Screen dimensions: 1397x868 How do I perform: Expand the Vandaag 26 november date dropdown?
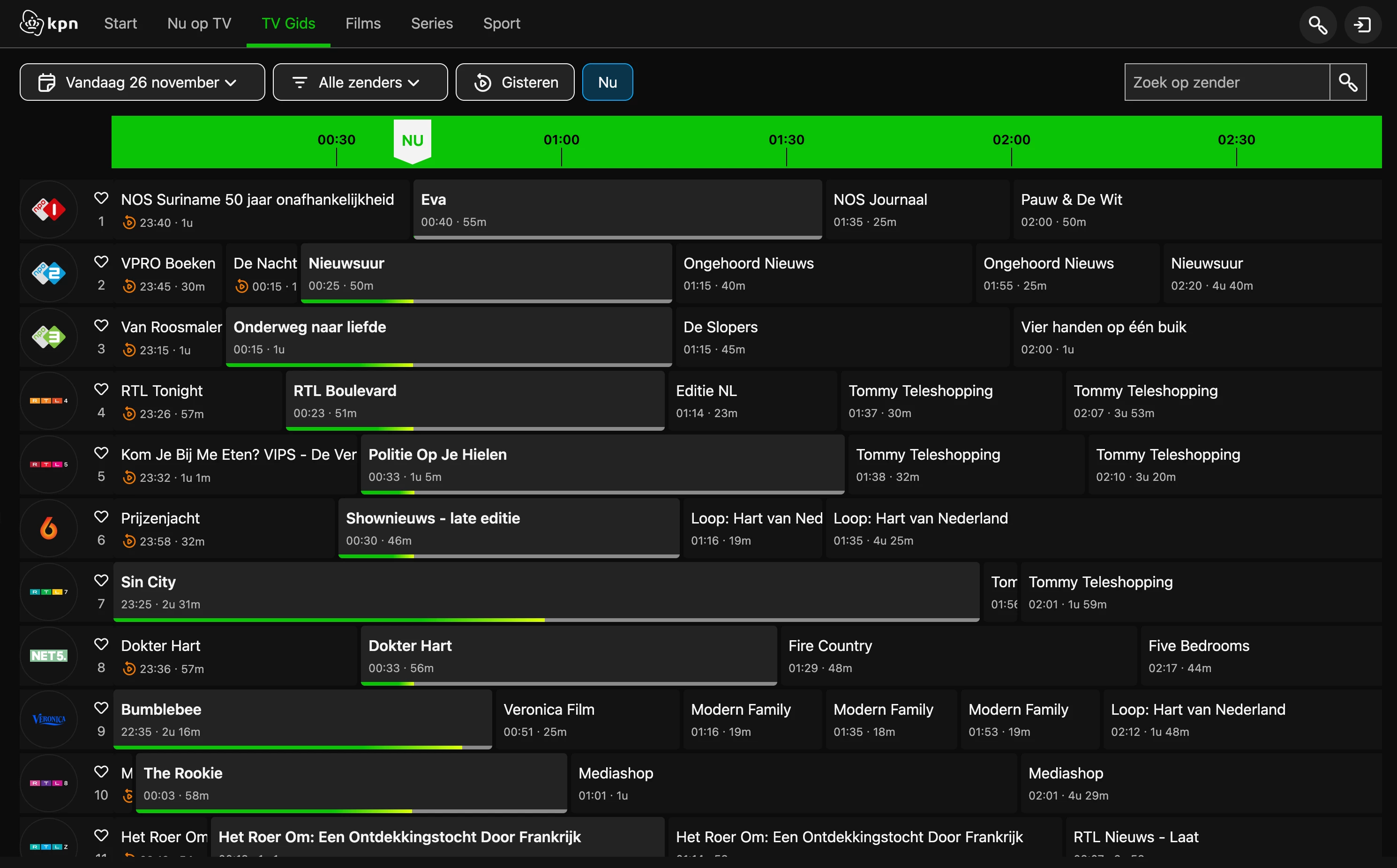point(142,82)
